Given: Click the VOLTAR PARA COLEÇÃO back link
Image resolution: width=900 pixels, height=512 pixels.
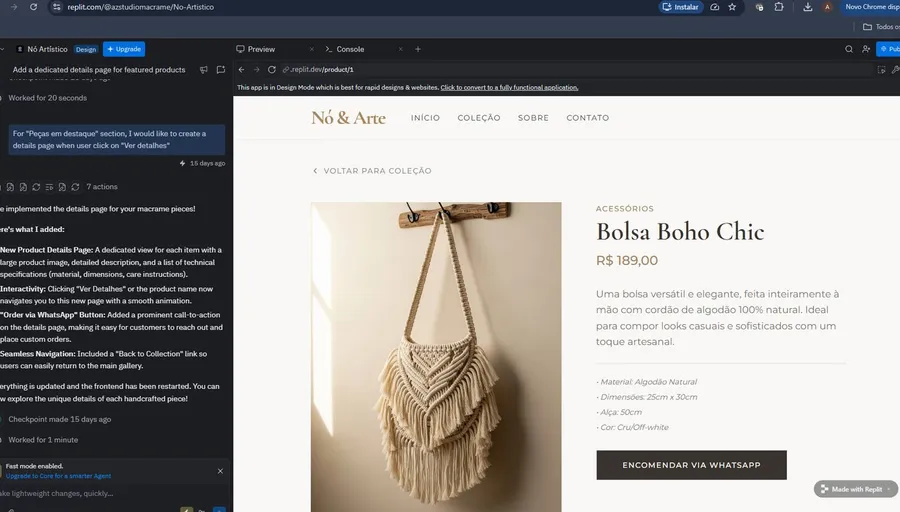Looking at the screenshot, I should tap(372, 171).
